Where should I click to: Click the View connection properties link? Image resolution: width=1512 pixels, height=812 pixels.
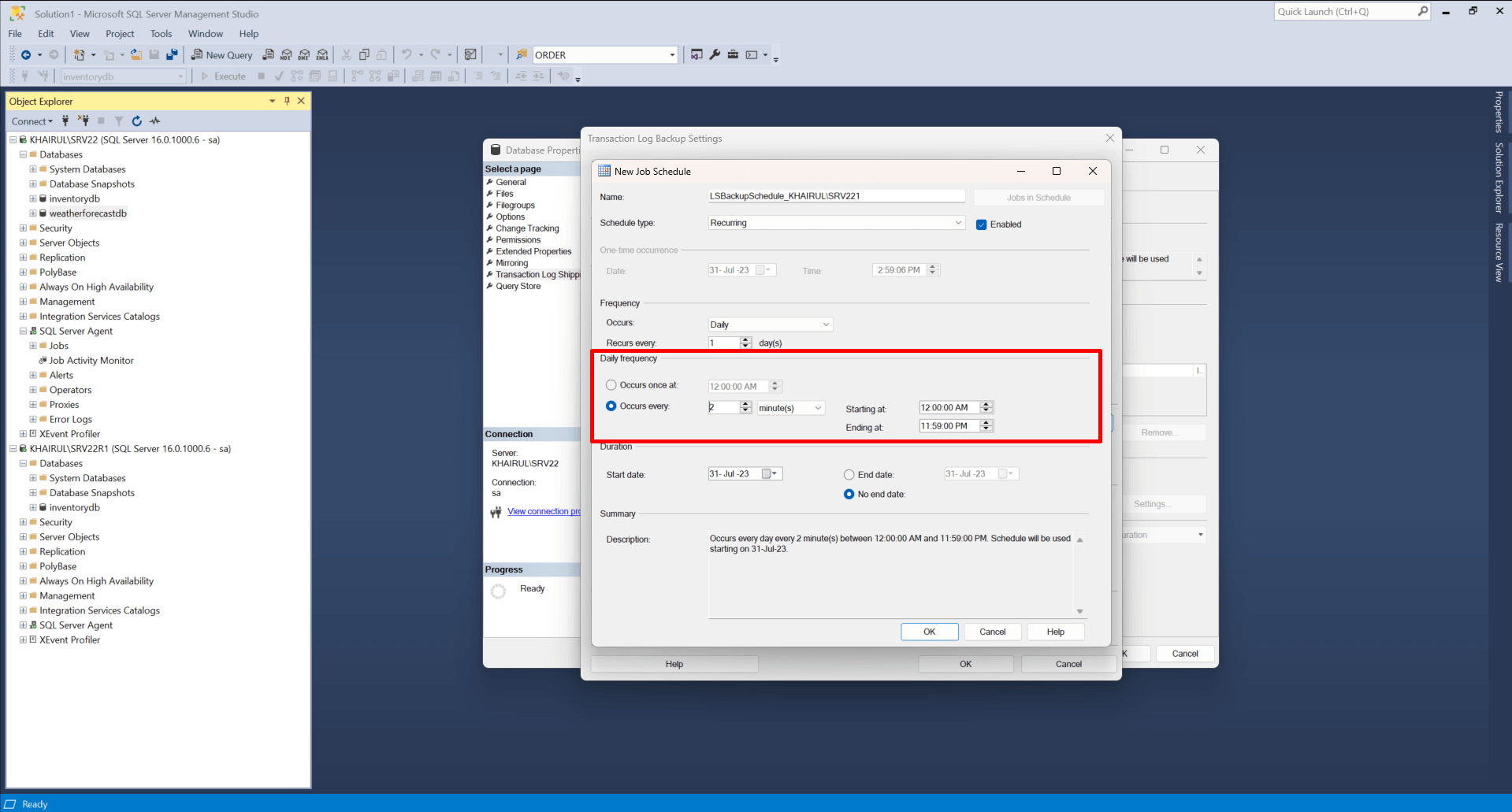(544, 512)
